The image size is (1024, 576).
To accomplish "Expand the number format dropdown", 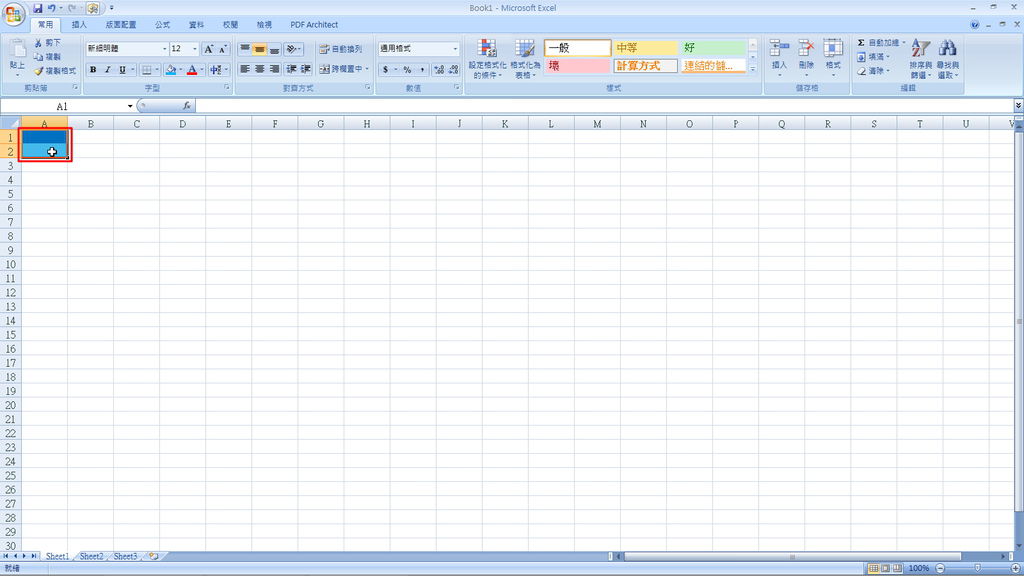I will [x=455, y=49].
